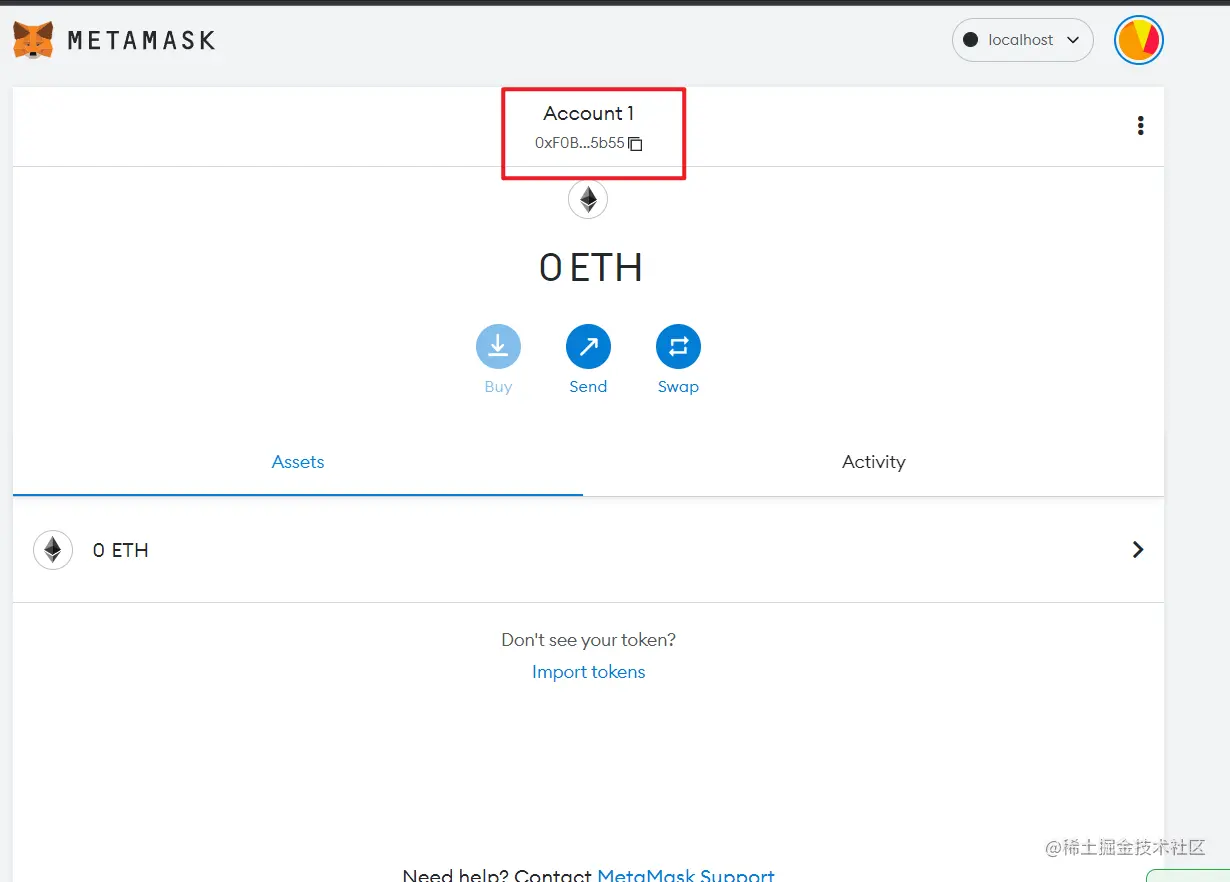The width and height of the screenshot is (1230, 882).
Task: Switch to the Activity tab
Action: click(x=874, y=462)
